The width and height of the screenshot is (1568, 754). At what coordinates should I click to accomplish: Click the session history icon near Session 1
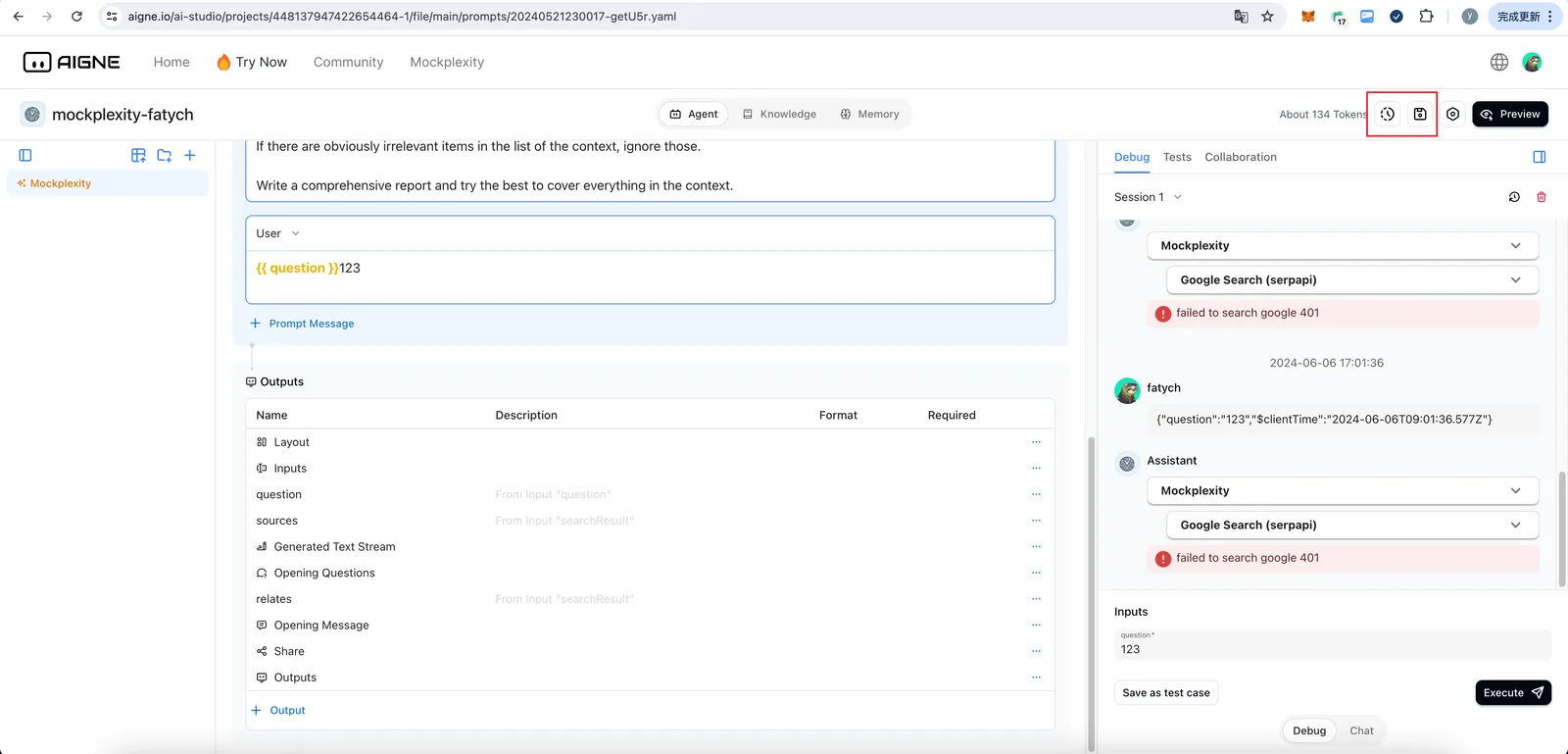pos(1514,197)
